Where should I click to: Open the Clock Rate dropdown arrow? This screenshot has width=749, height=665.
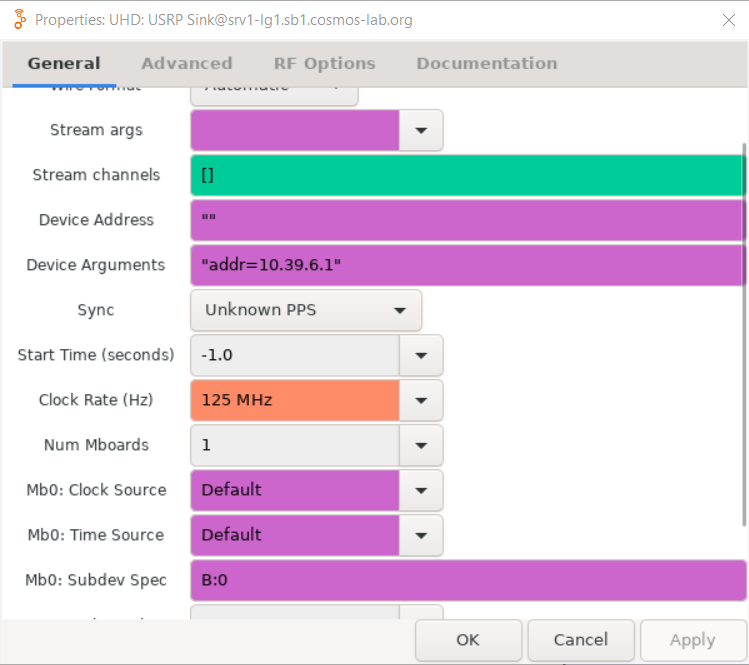click(421, 400)
